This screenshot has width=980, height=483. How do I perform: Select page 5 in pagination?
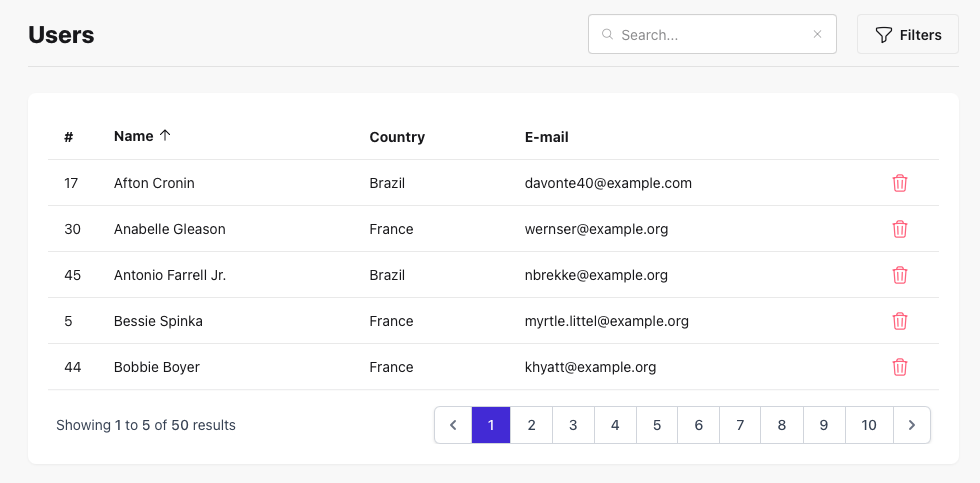[656, 425]
